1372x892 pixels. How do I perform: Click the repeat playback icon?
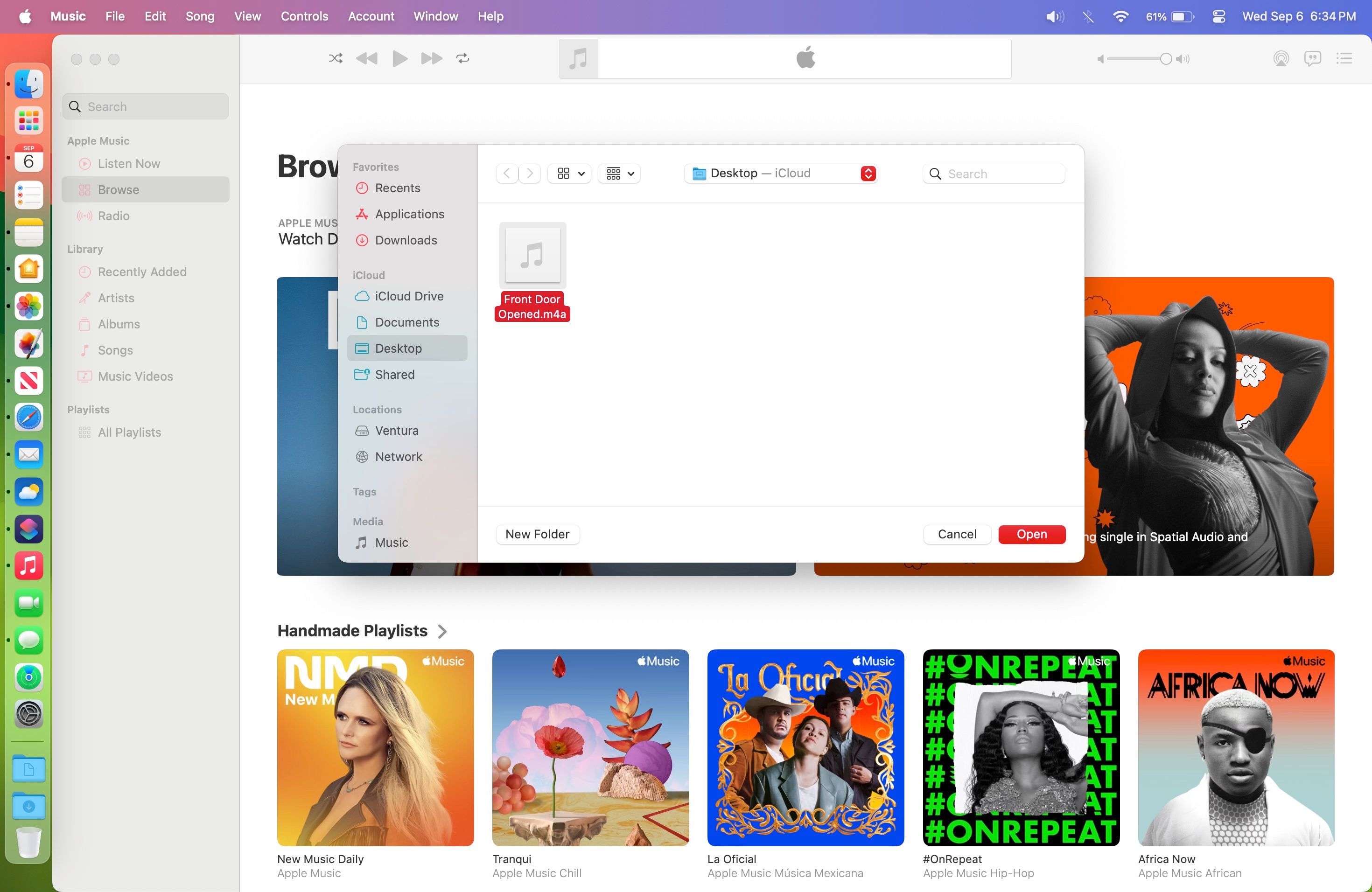click(462, 58)
